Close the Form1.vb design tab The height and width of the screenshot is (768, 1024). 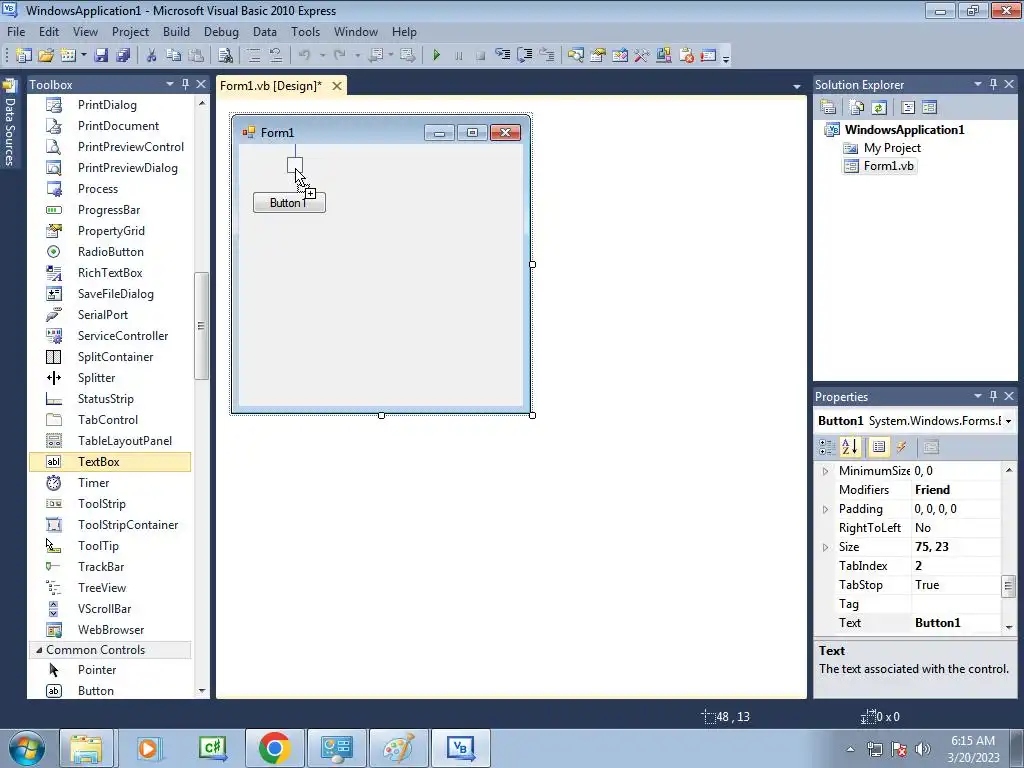337,86
